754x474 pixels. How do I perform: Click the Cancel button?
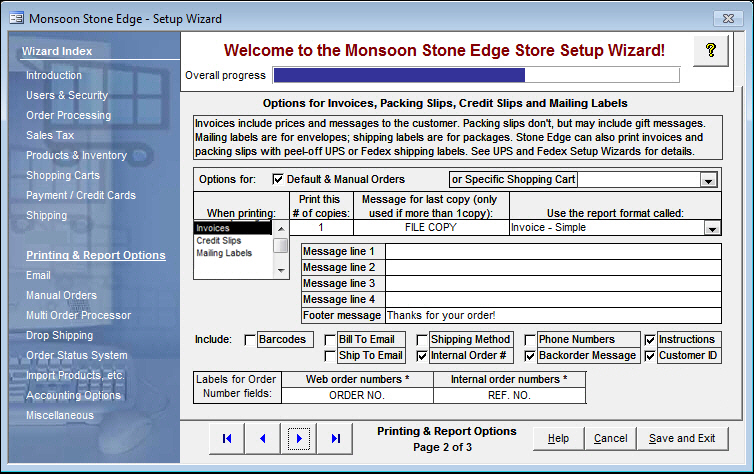pos(610,438)
